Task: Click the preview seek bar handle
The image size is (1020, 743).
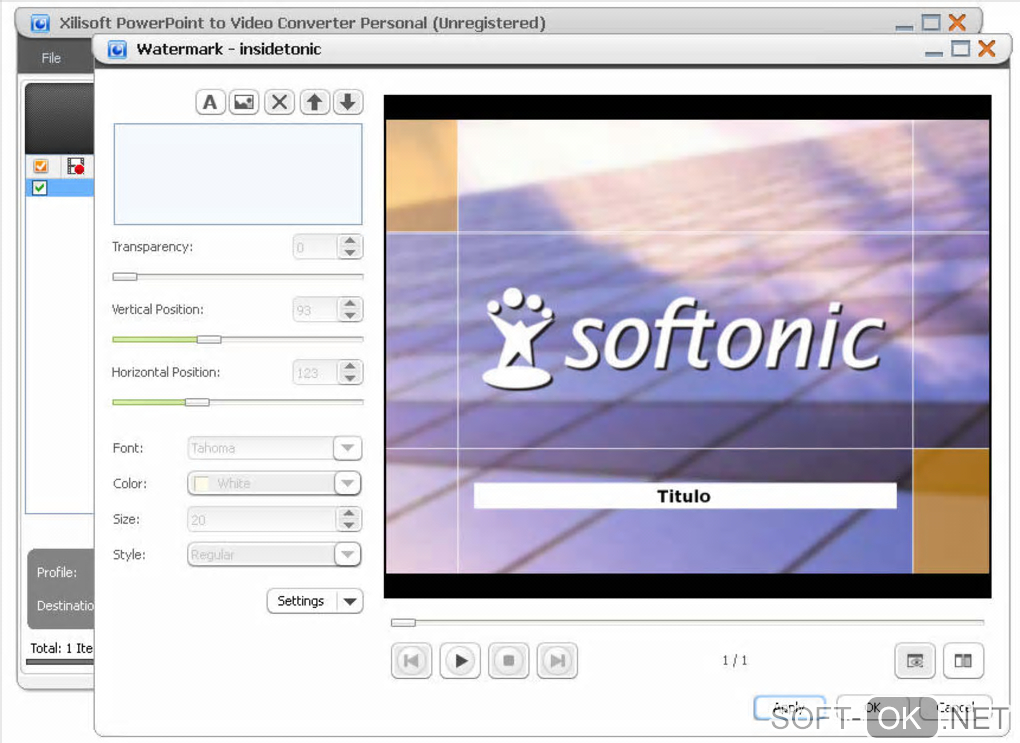Action: (x=403, y=623)
